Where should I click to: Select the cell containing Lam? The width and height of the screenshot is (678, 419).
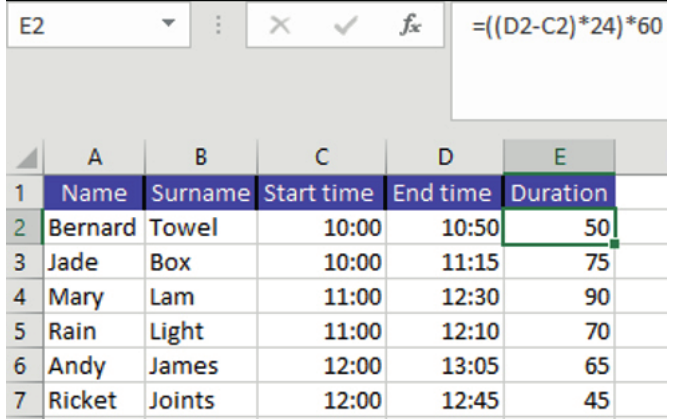point(201,296)
